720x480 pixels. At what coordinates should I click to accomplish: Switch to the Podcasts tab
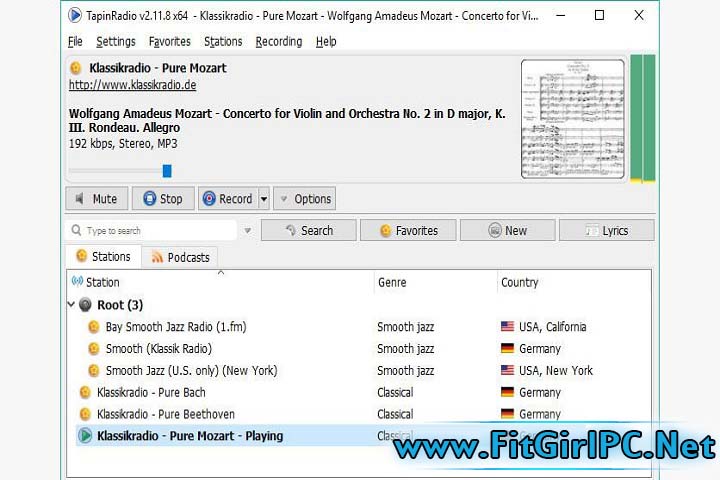(180, 257)
